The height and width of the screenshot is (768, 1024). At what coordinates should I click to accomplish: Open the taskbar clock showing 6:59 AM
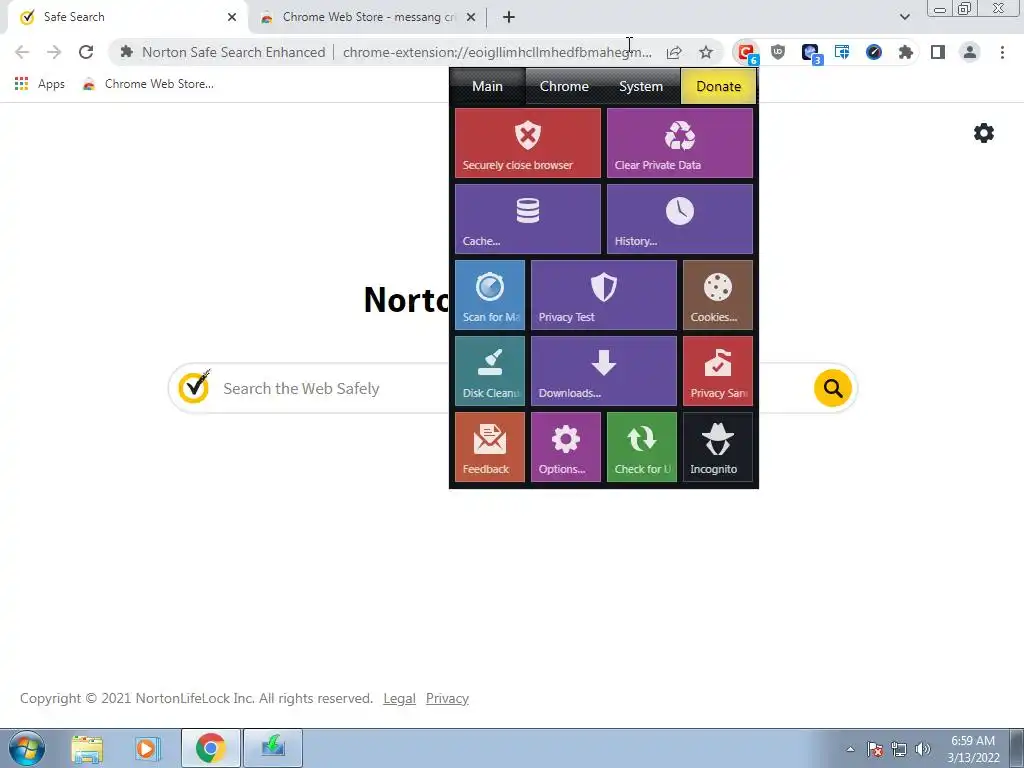[x=973, y=749]
